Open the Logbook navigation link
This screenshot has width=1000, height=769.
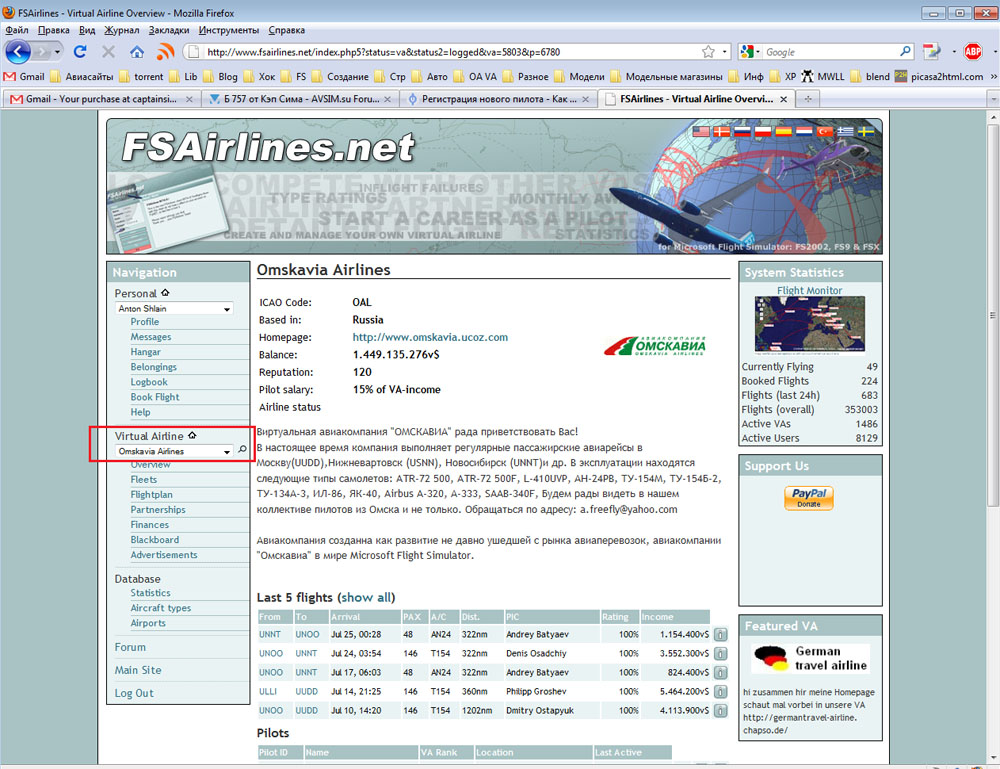pos(149,382)
